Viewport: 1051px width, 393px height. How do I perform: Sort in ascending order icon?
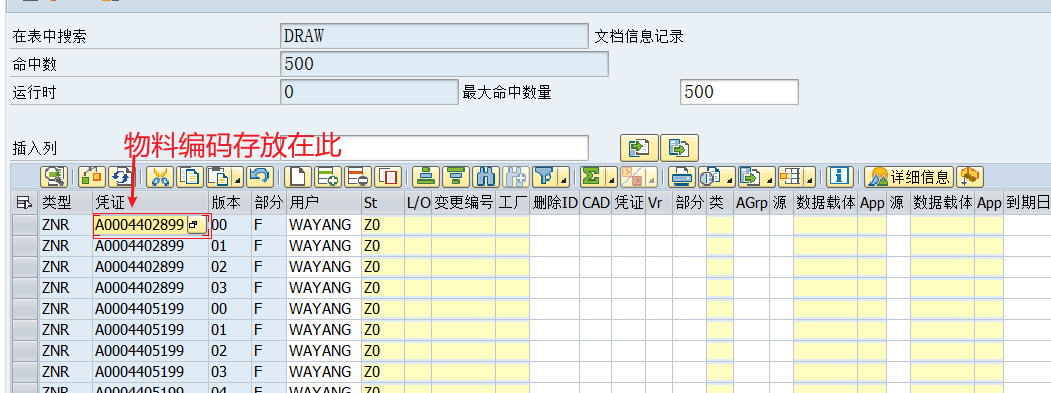(425, 177)
